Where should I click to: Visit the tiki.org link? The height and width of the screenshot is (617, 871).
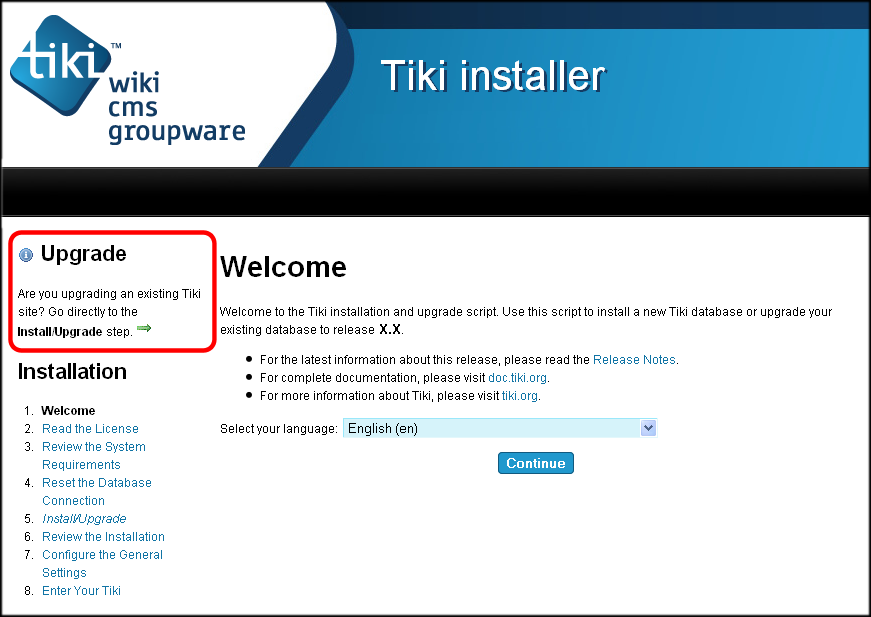click(x=519, y=396)
